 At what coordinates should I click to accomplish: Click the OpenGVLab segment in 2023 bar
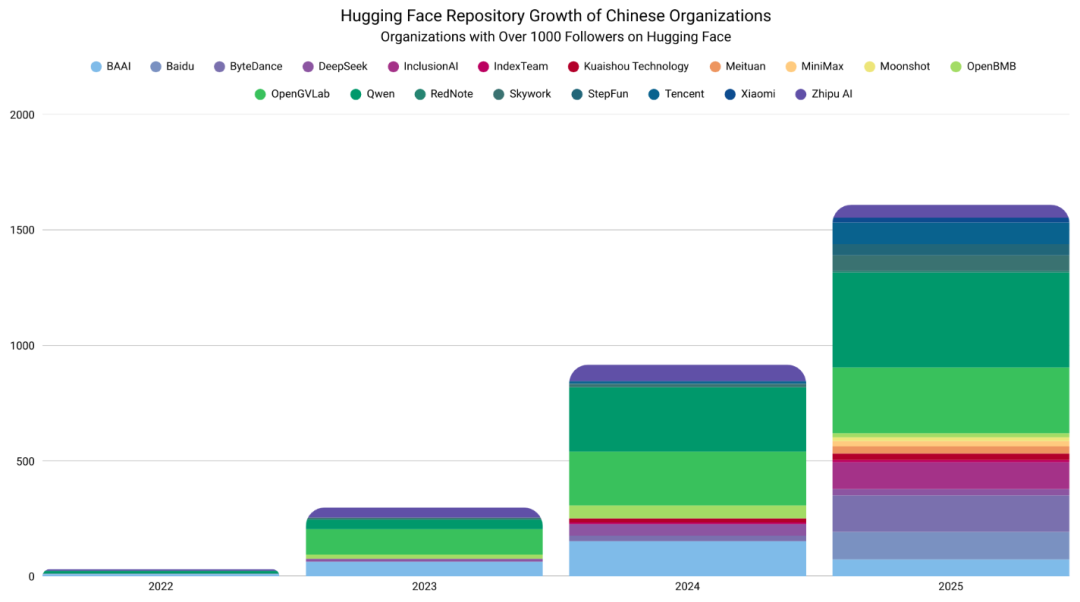coord(424,541)
